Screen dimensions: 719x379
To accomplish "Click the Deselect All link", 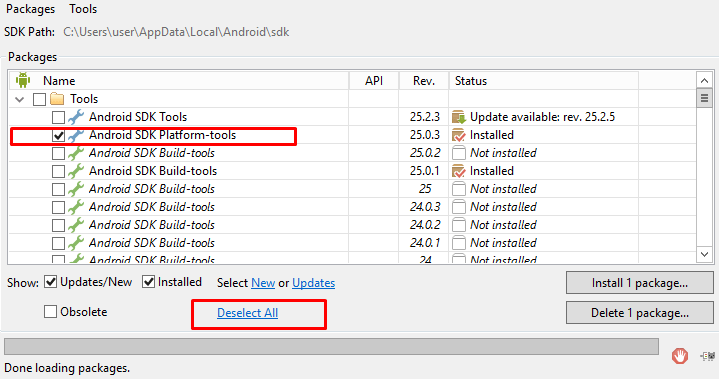I will coord(248,313).
